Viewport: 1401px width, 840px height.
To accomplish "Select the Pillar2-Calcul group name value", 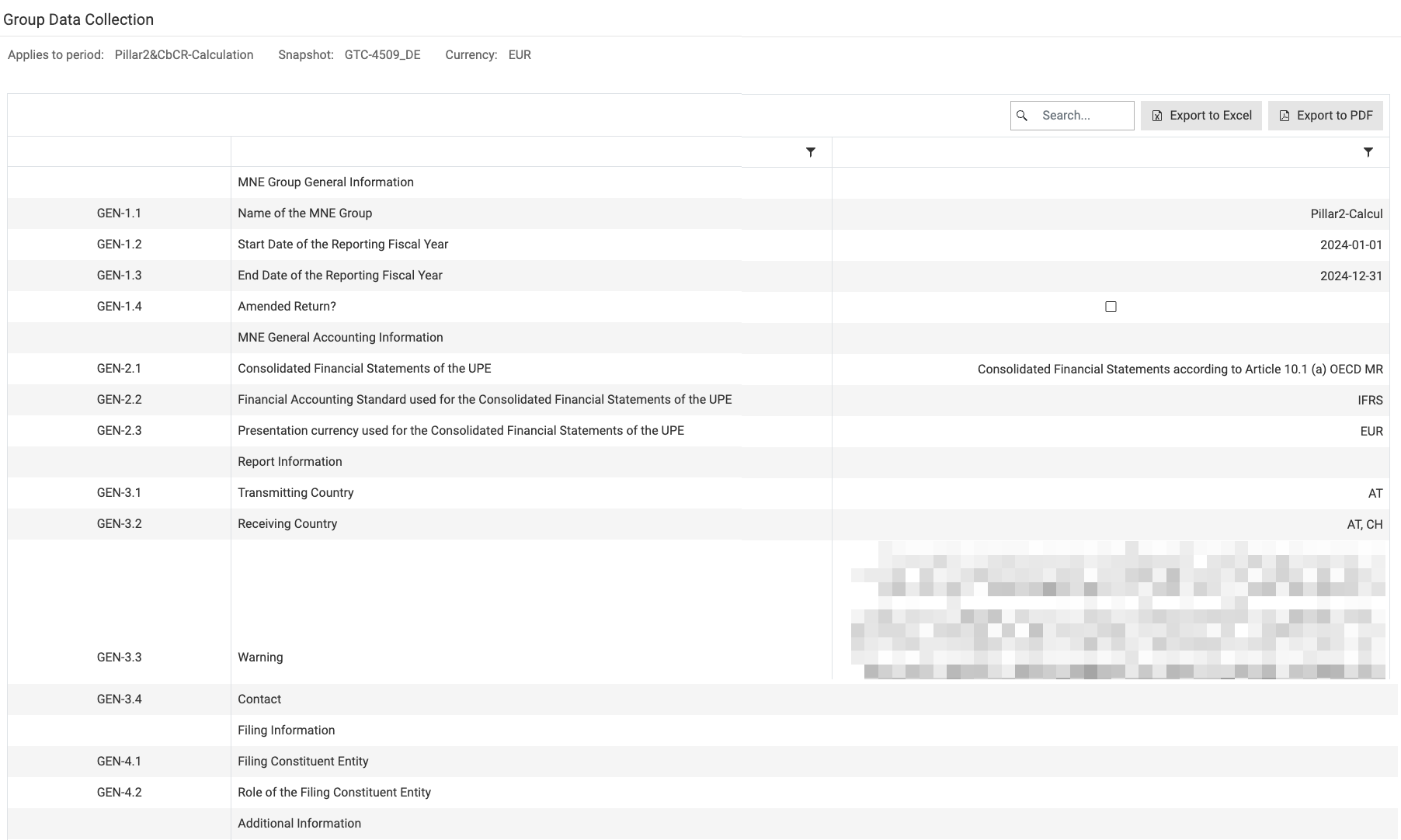I will pos(1346,214).
